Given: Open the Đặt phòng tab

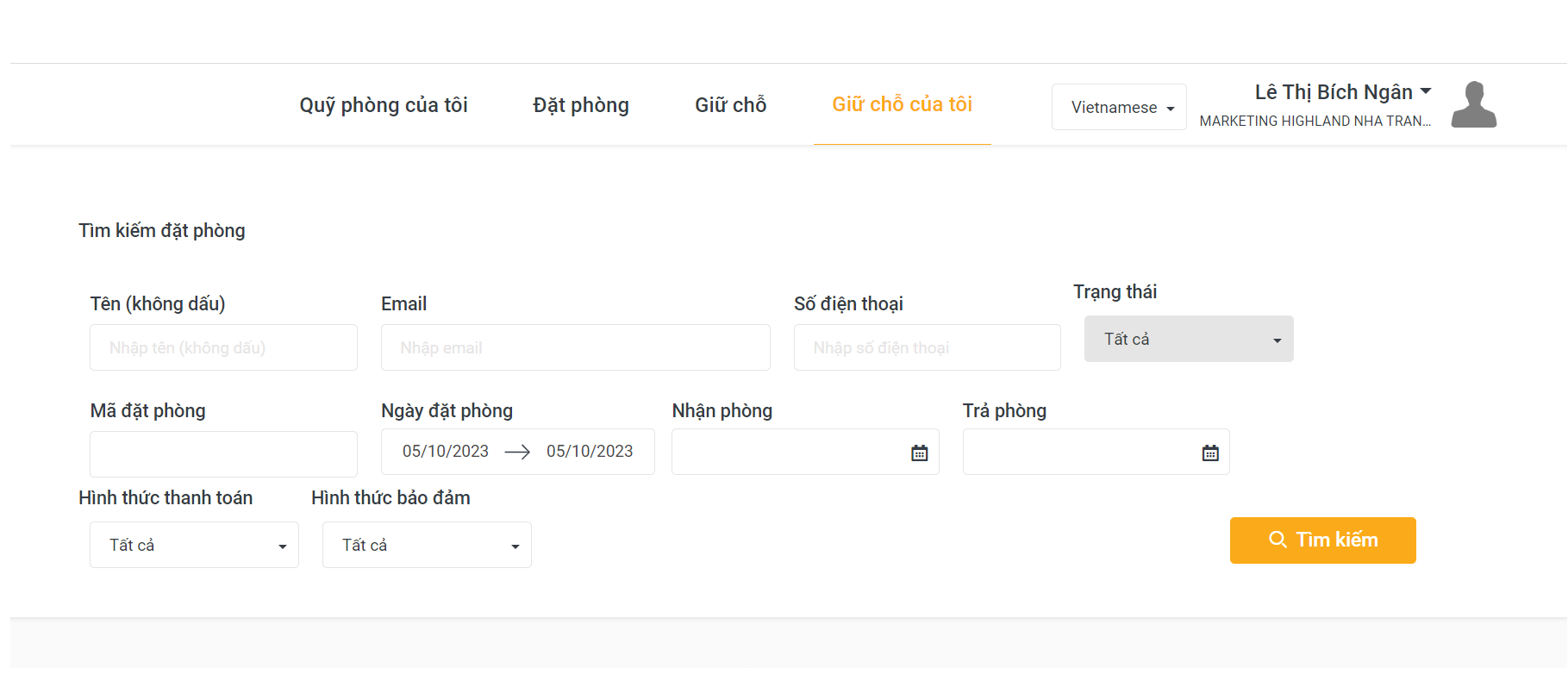Looking at the screenshot, I should (581, 105).
